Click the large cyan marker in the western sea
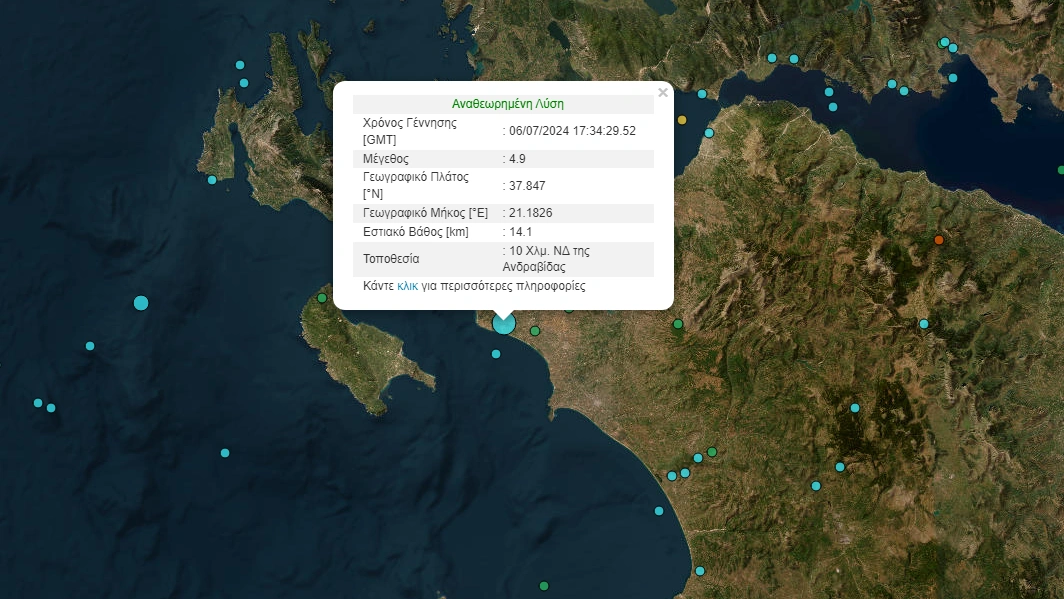The image size is (1064, 599). click(x=141, y=303)
